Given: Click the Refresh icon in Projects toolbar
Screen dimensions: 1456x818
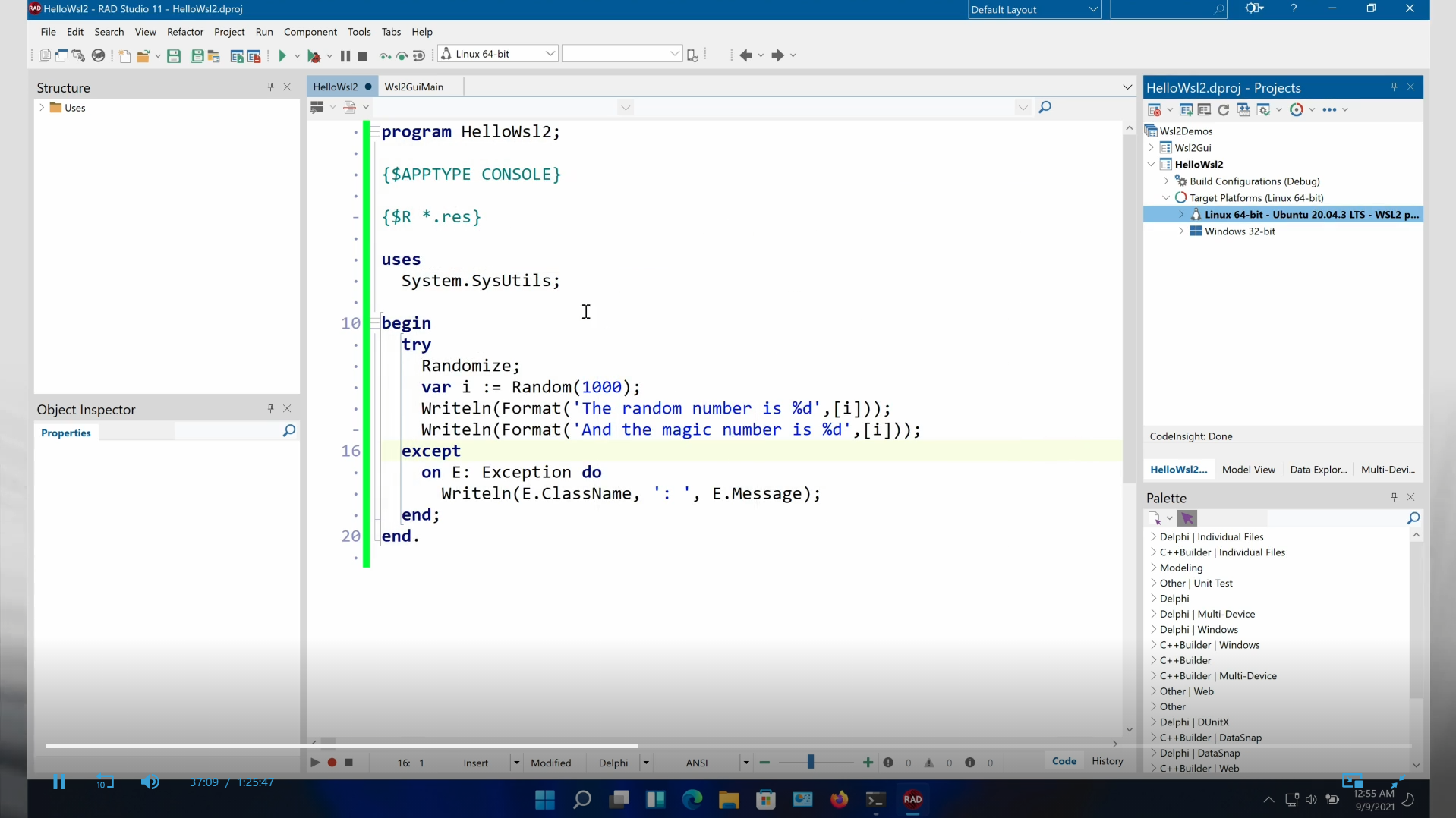Looking at the screenshot, I should point(1223,110).
